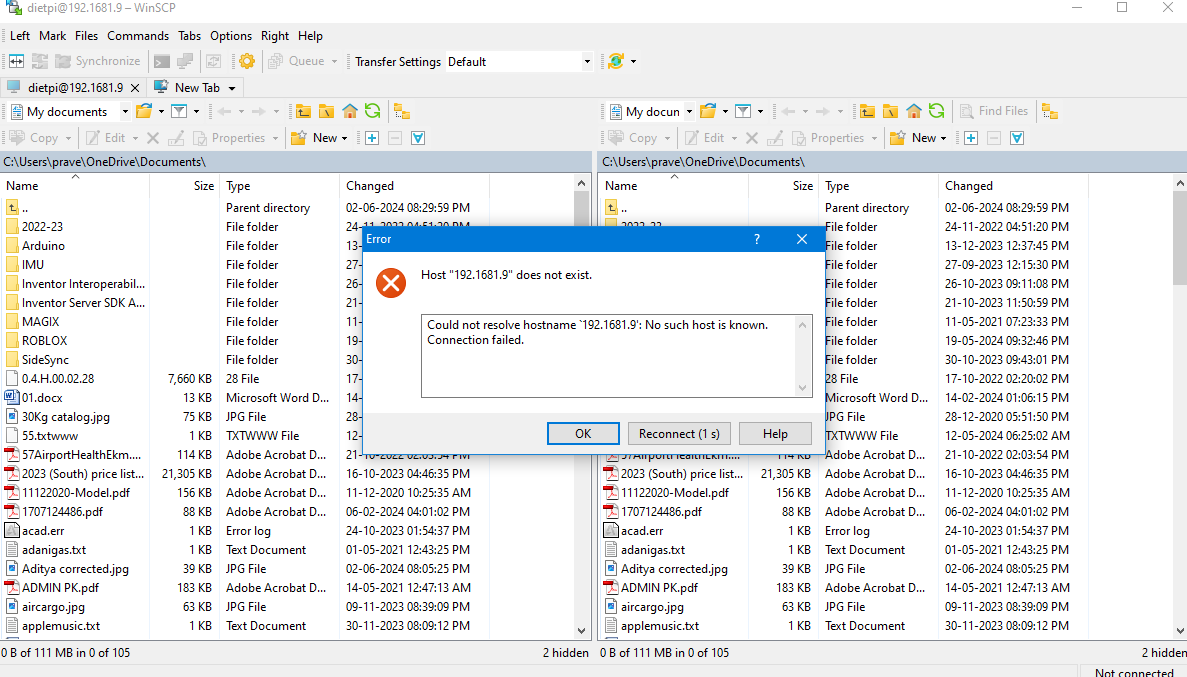Expand right panel New dropdown arrow

point(943,138)
